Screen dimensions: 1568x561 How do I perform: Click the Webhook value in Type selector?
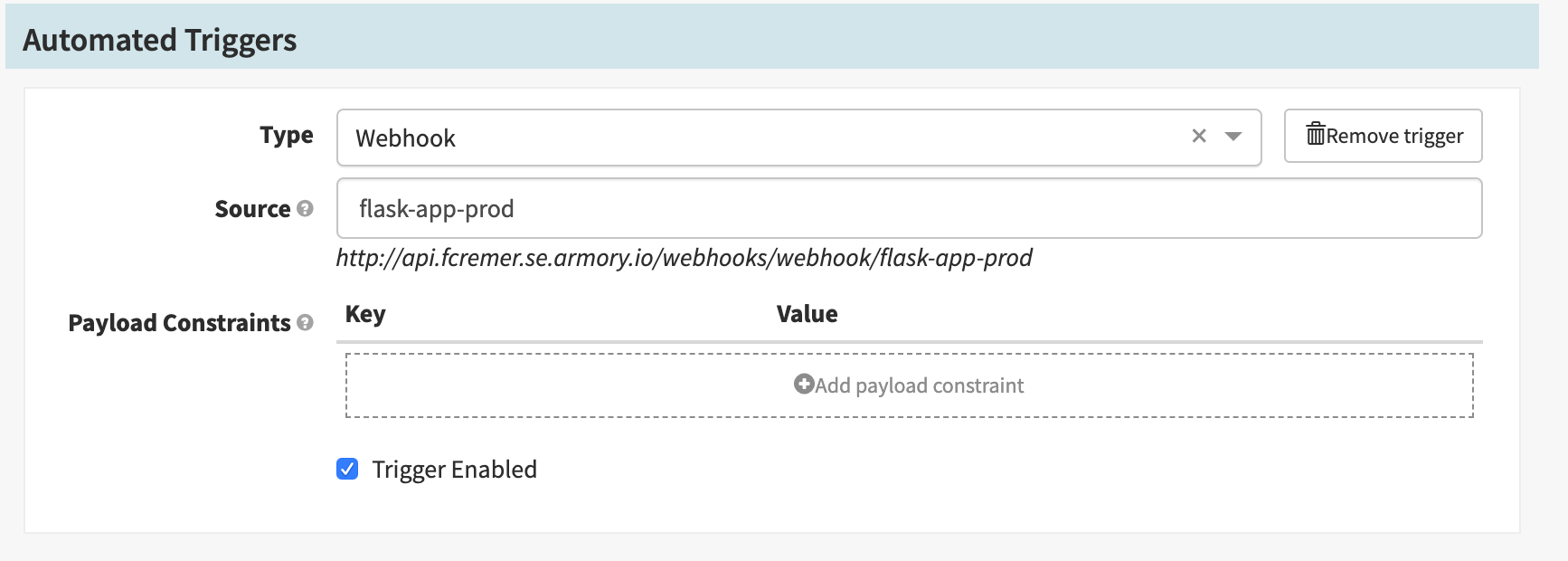[405, 138]
